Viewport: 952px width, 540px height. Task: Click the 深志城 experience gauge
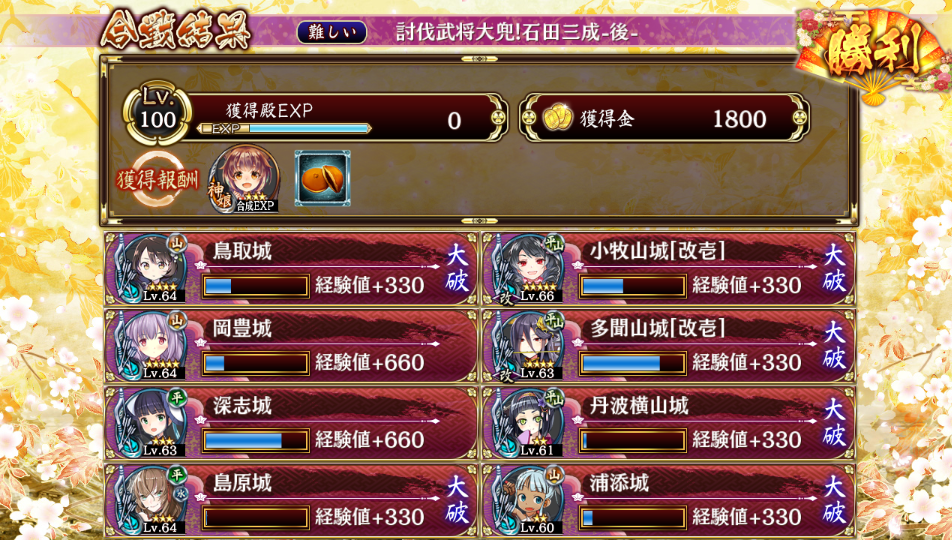(256, 440)
